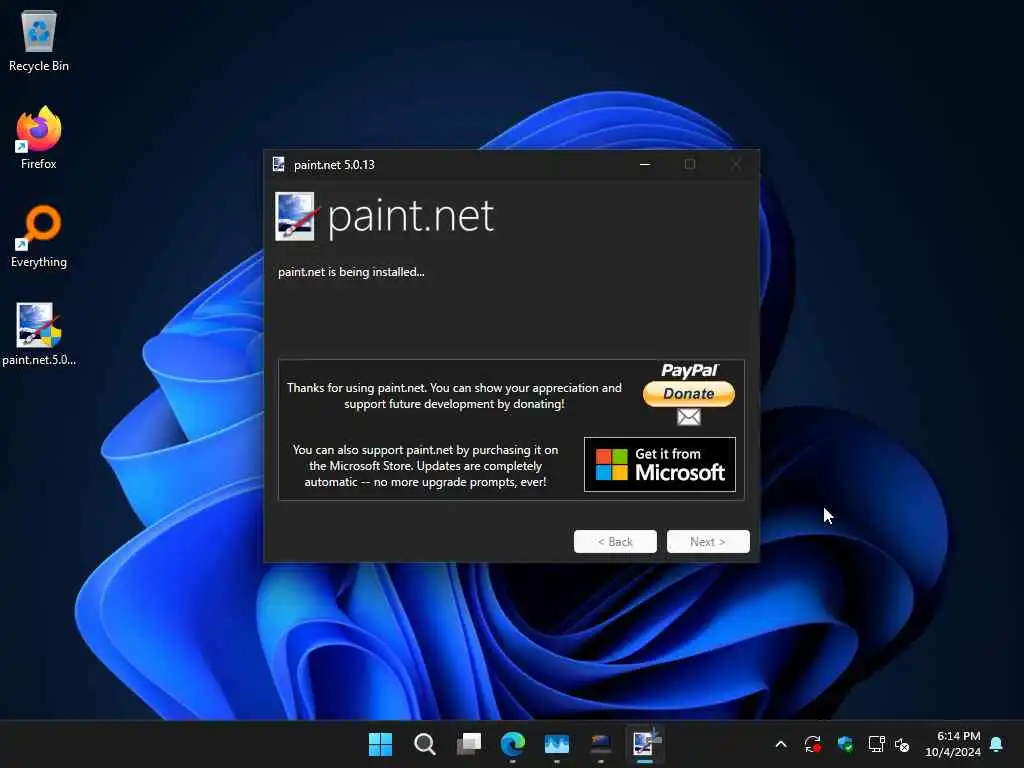This screenshot has height=768, width=1024.
Task: Open Task View from the taskbar
Action: [x=469, y=744]
